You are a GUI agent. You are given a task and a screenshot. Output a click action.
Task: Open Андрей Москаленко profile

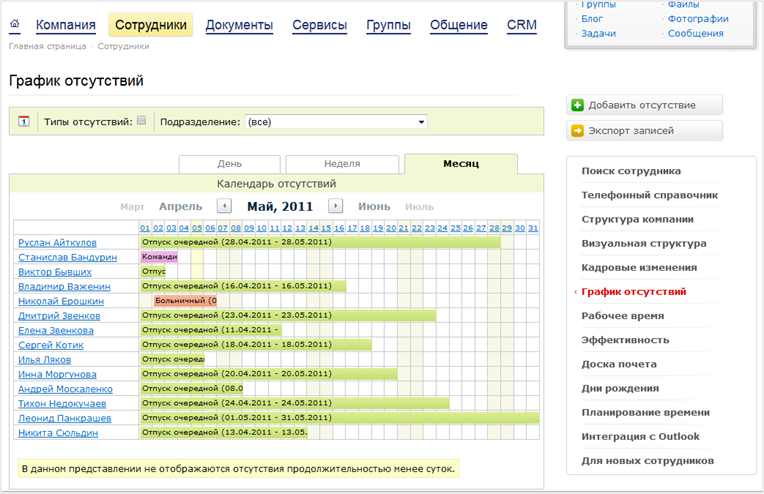(65, 389)
